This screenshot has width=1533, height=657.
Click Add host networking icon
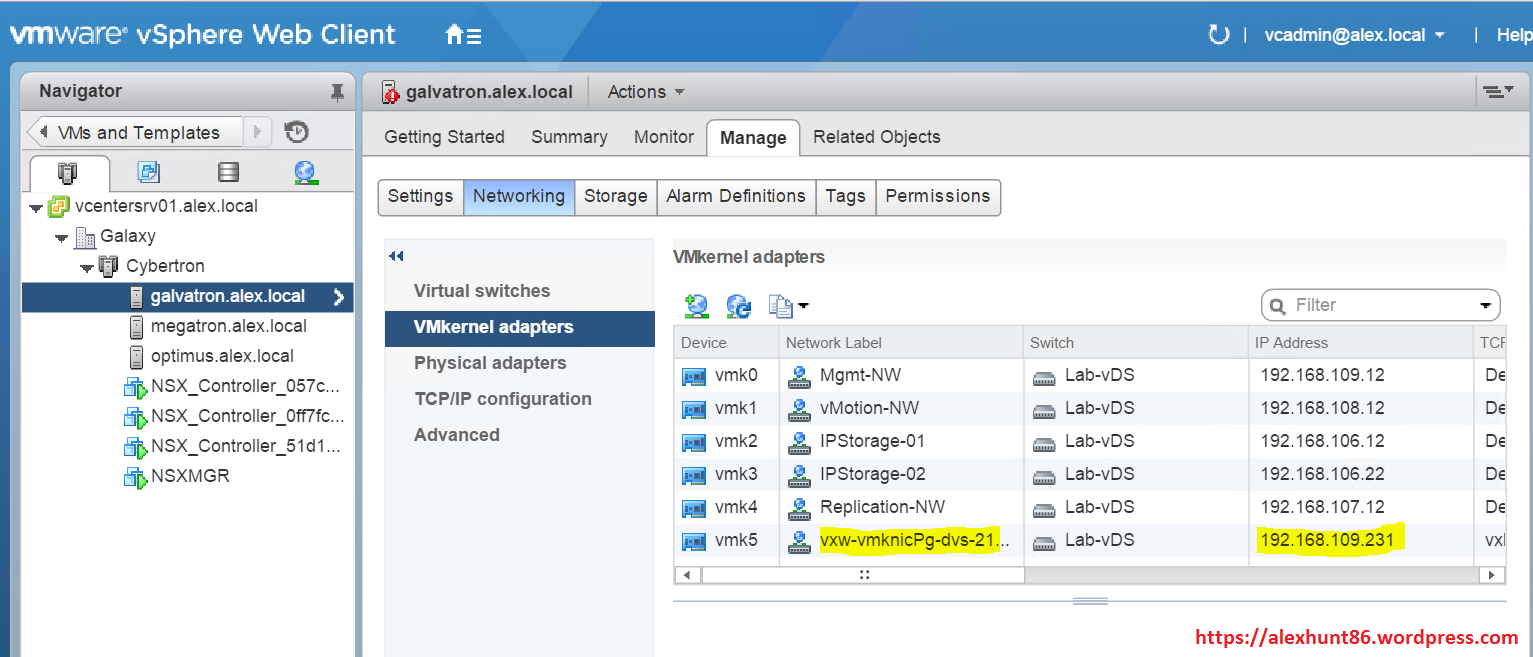coord(696,306)
